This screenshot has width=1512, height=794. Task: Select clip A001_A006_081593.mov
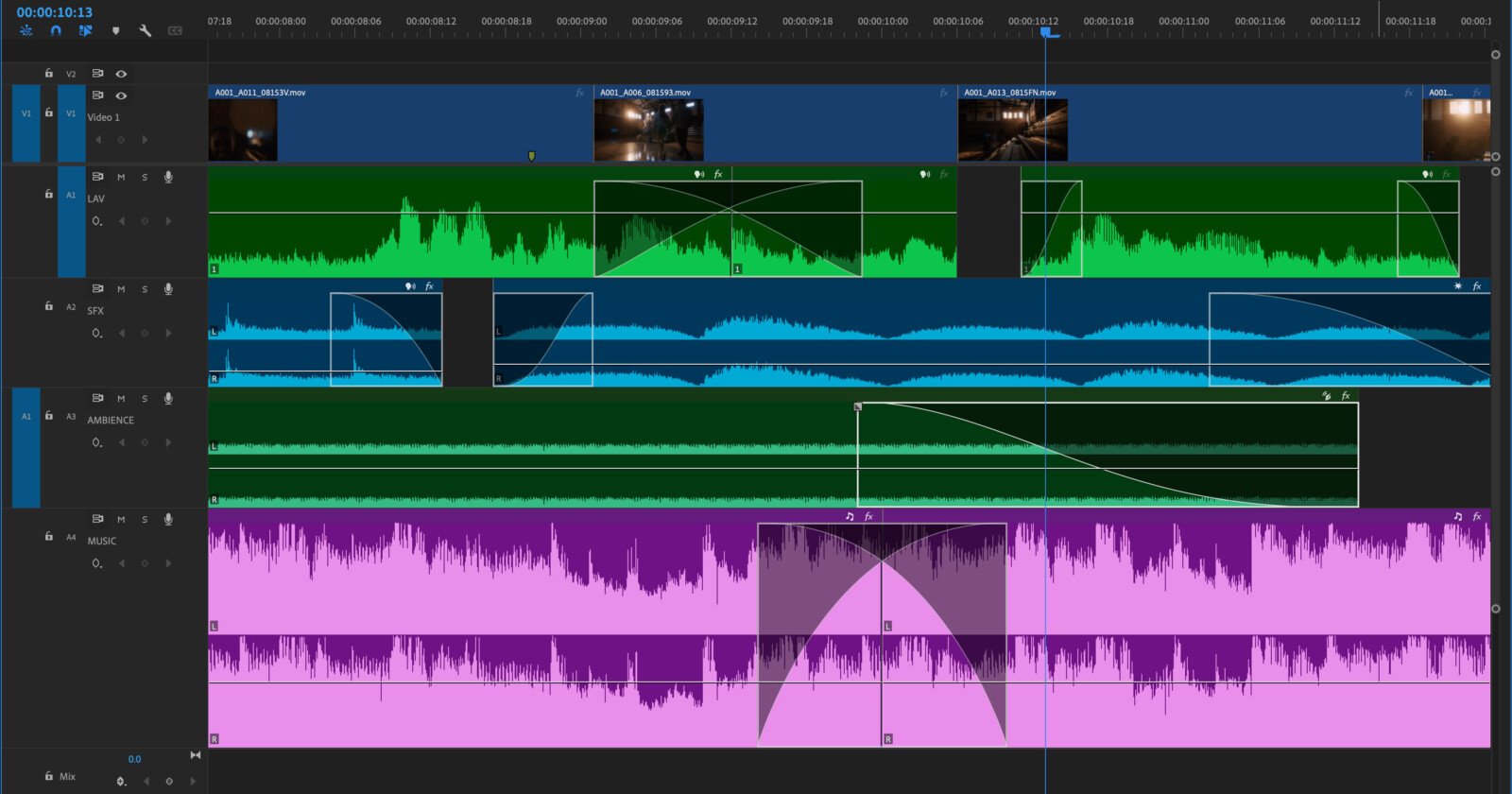click(x=775, y=124)
